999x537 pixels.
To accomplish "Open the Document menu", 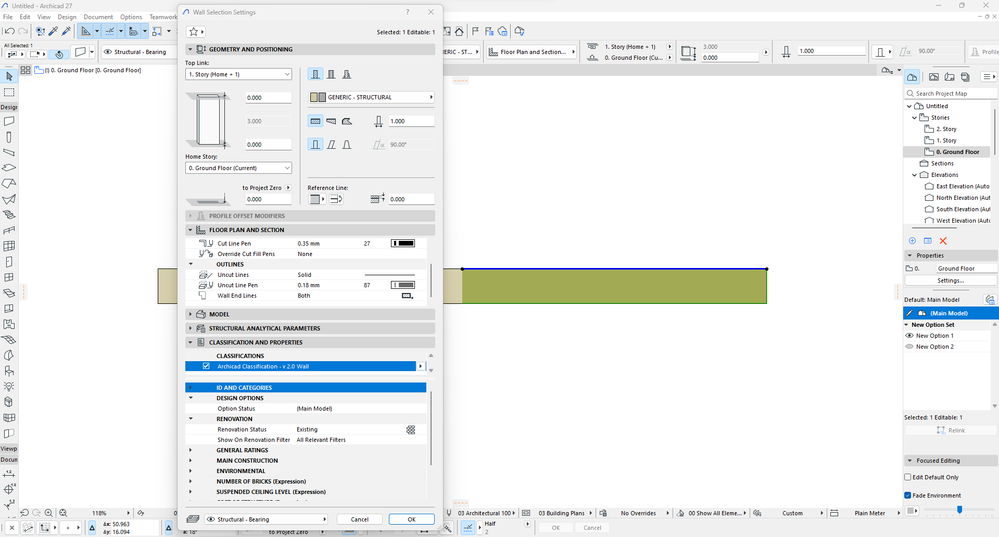I will [98, 17].
